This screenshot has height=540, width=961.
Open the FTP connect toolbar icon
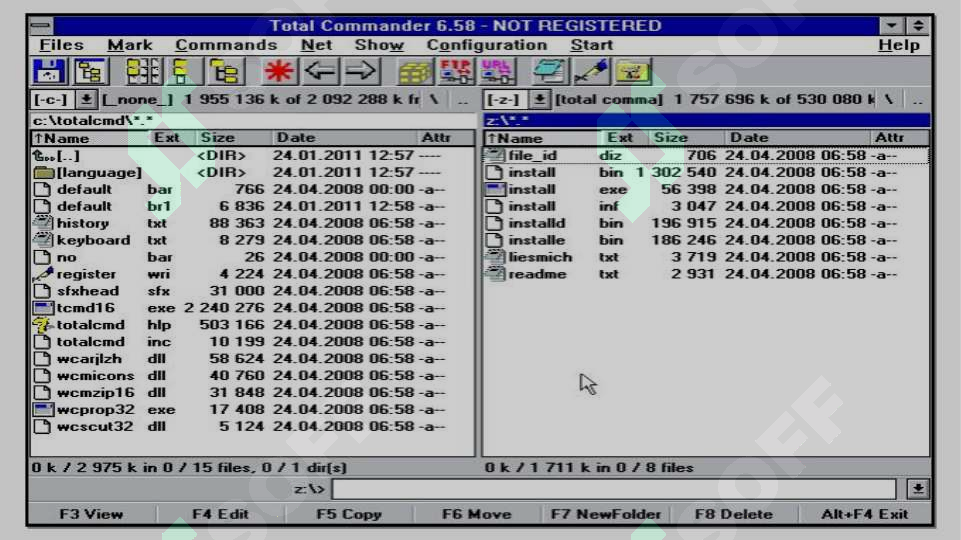tap(455, 71)
